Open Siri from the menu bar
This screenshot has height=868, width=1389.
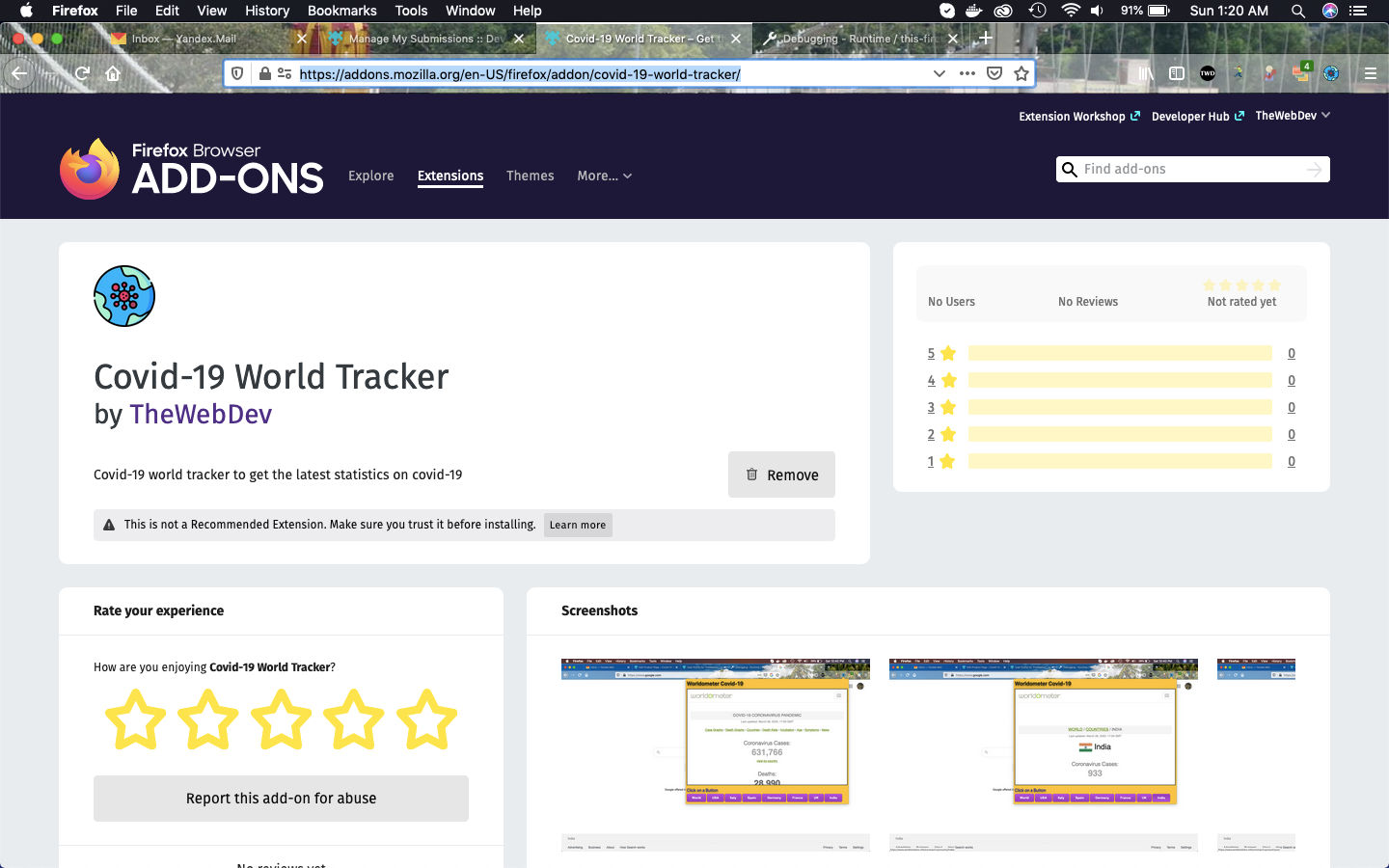1330,11
